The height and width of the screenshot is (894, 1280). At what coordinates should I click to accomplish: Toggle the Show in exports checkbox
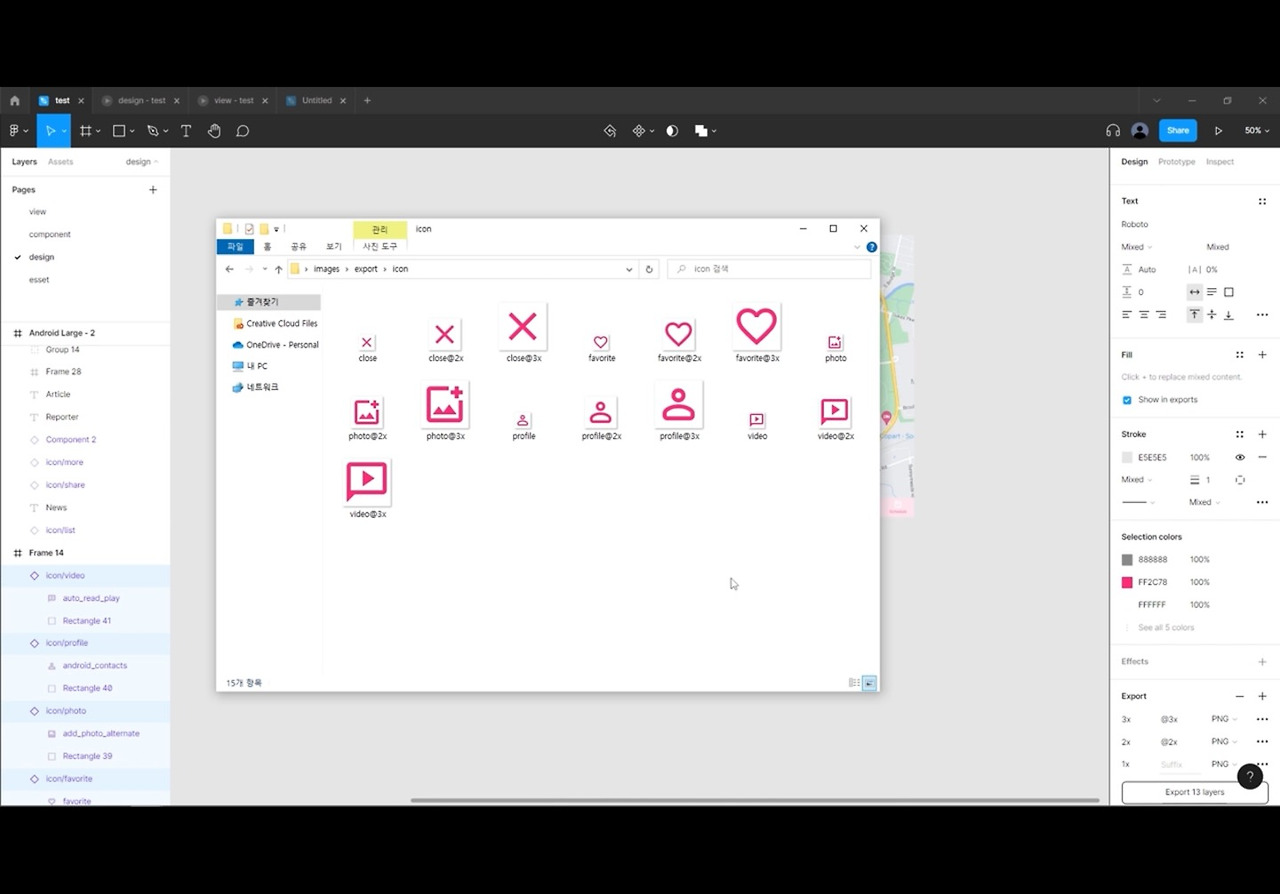tap(1127, 400)
